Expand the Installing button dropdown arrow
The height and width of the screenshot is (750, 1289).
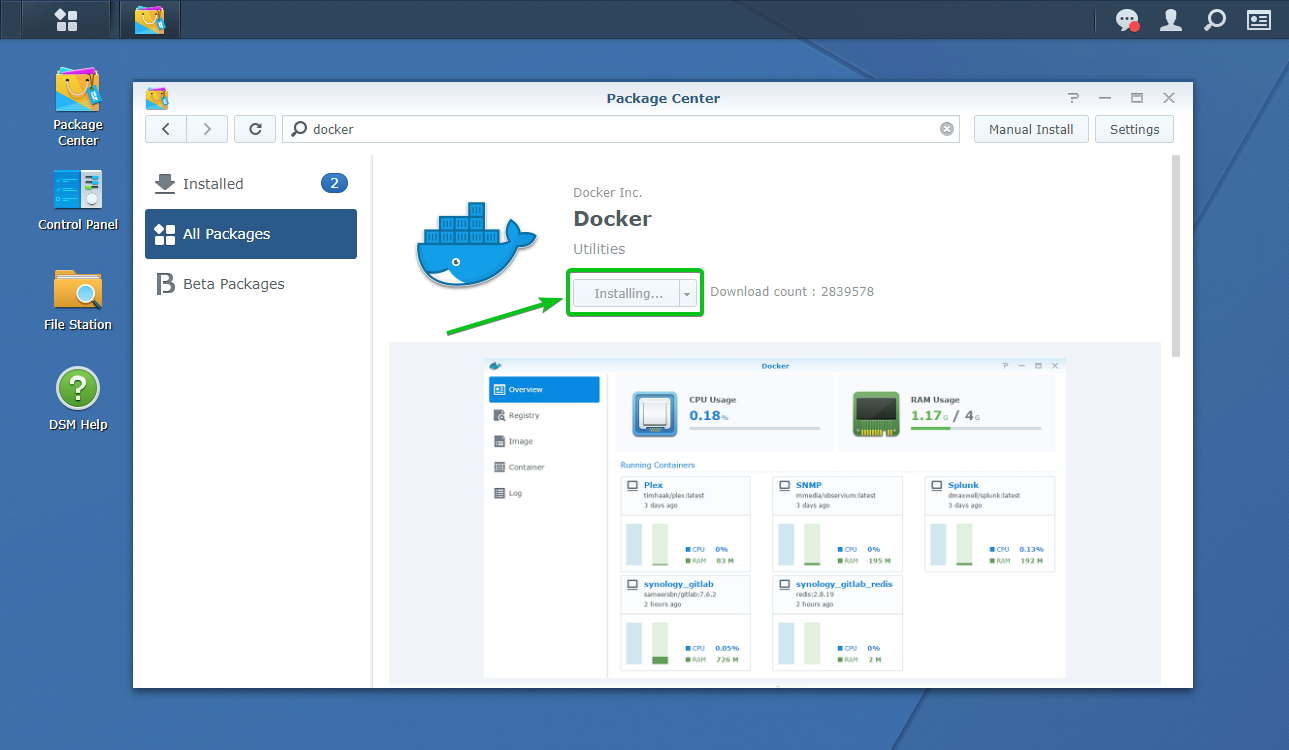point(687,293)
